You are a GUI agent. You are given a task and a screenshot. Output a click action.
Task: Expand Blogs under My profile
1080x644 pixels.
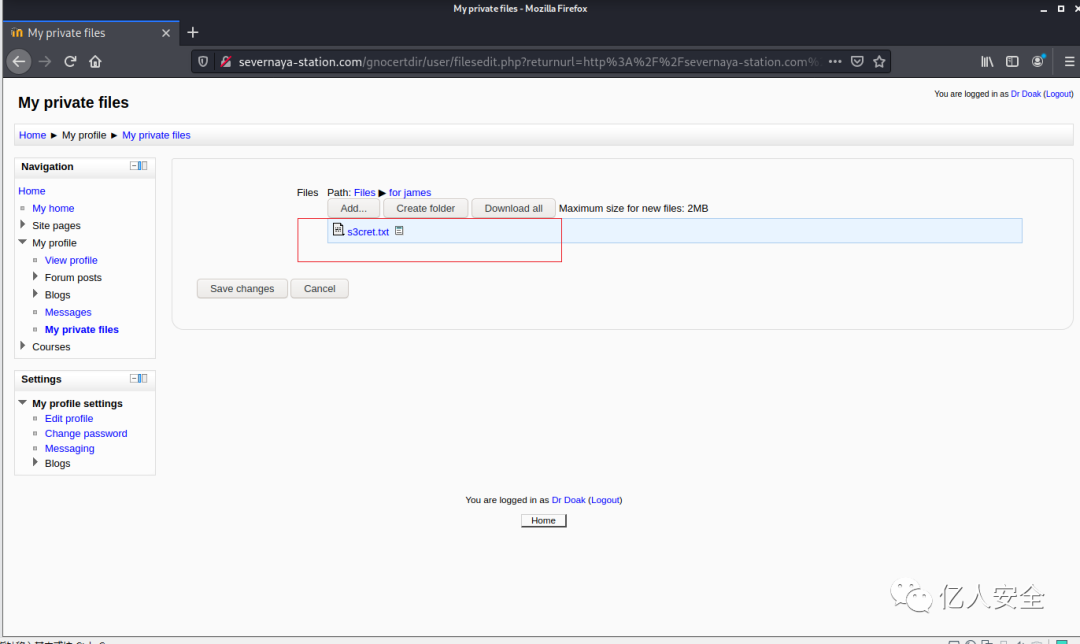point(35,293)
